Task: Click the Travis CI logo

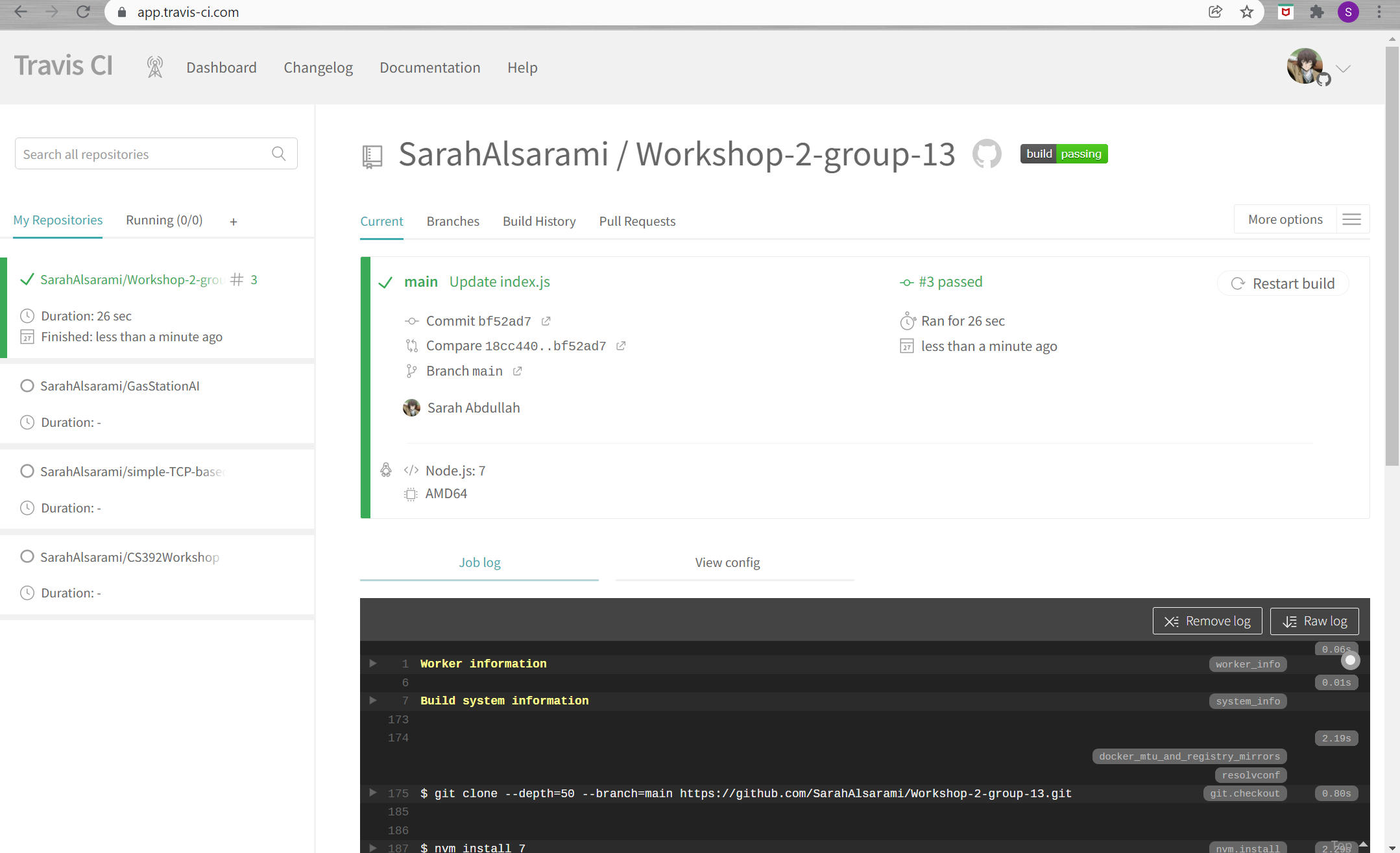Action: 64,66
